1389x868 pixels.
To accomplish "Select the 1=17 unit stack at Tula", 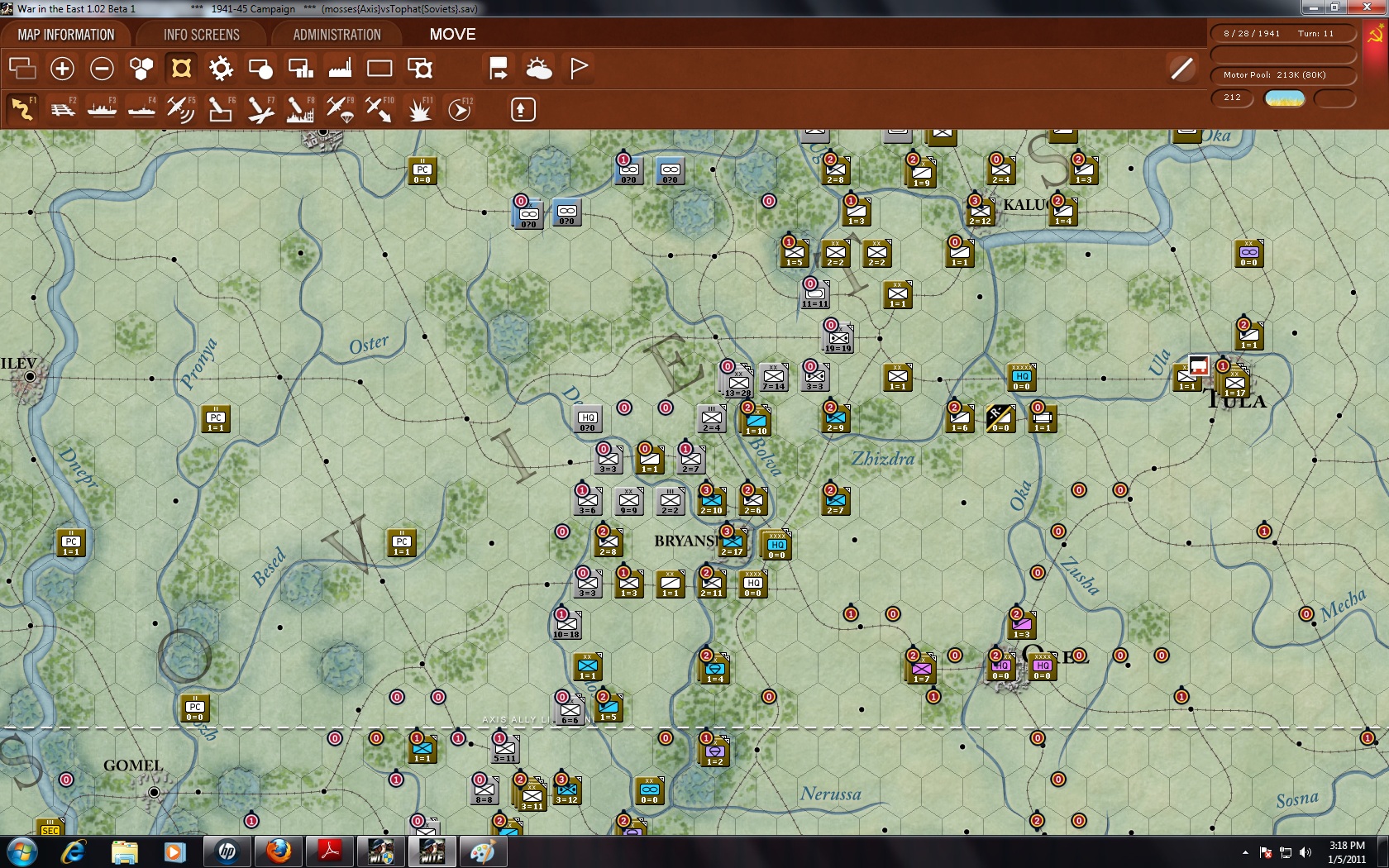I will click(1234, 381).
